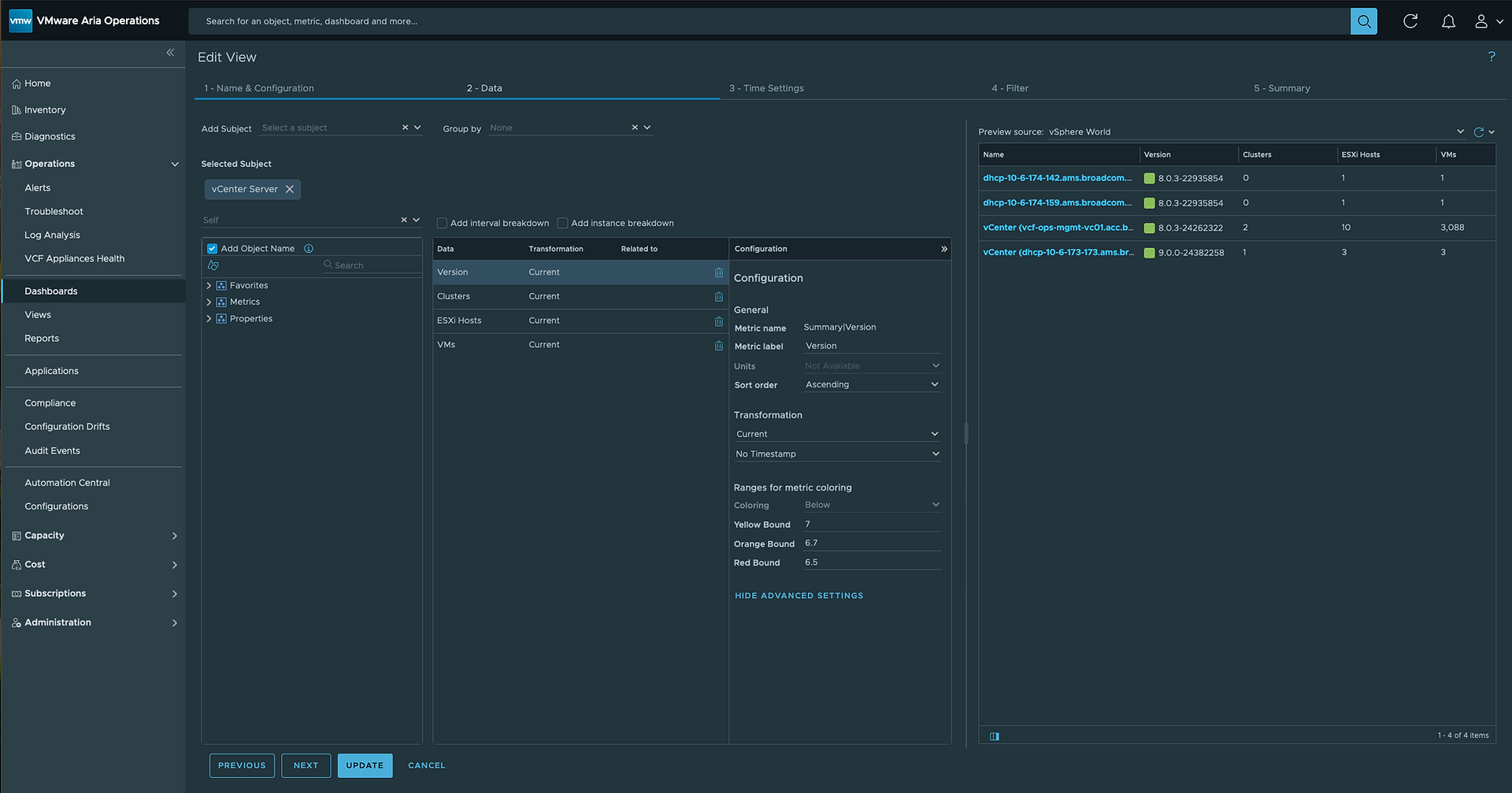Enable Add instance breakdown
The width and height of the screenshot is (1512, 793).
562,224
